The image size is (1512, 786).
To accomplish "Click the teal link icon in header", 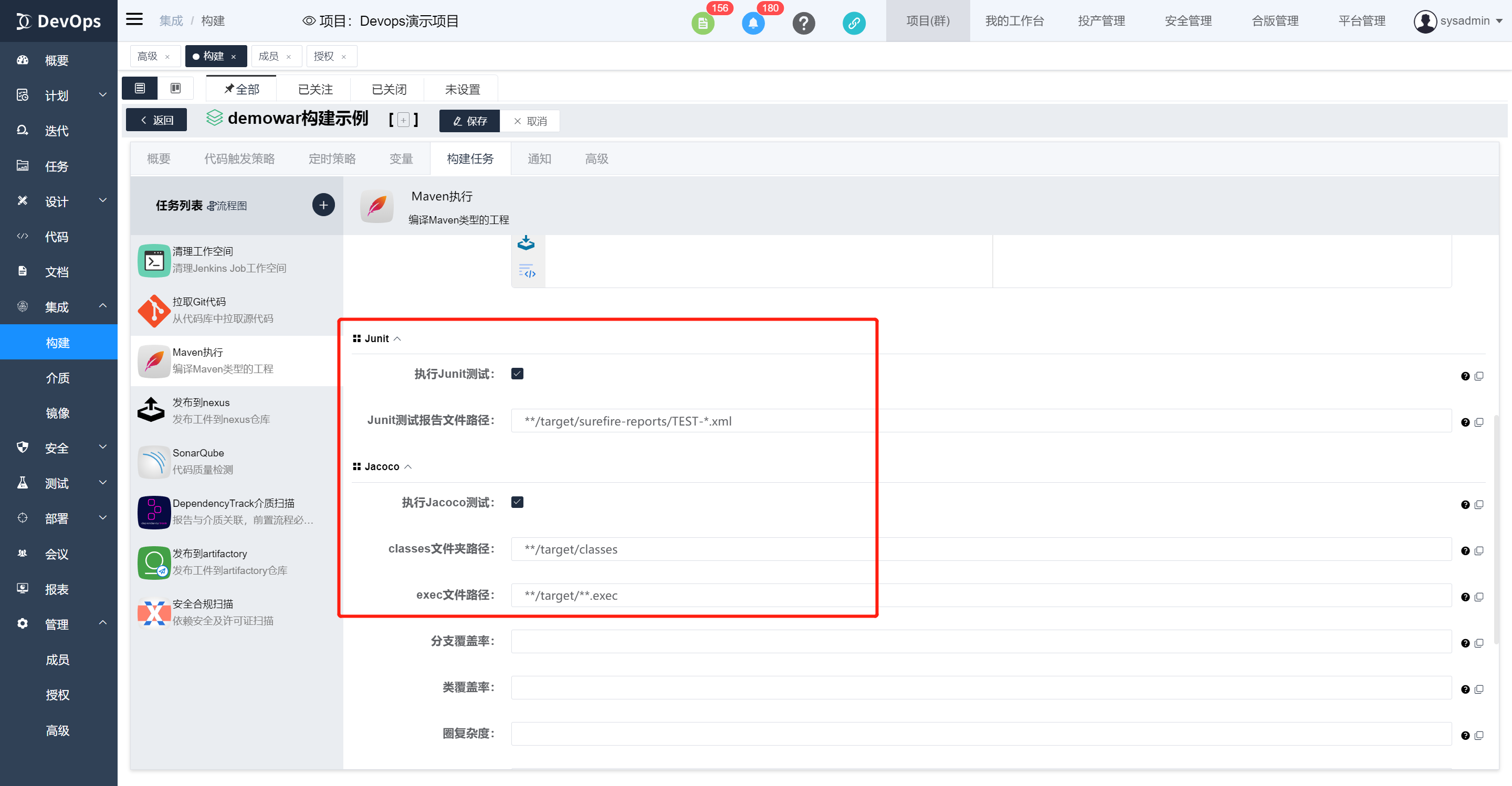I will click(x=854, y=24).
